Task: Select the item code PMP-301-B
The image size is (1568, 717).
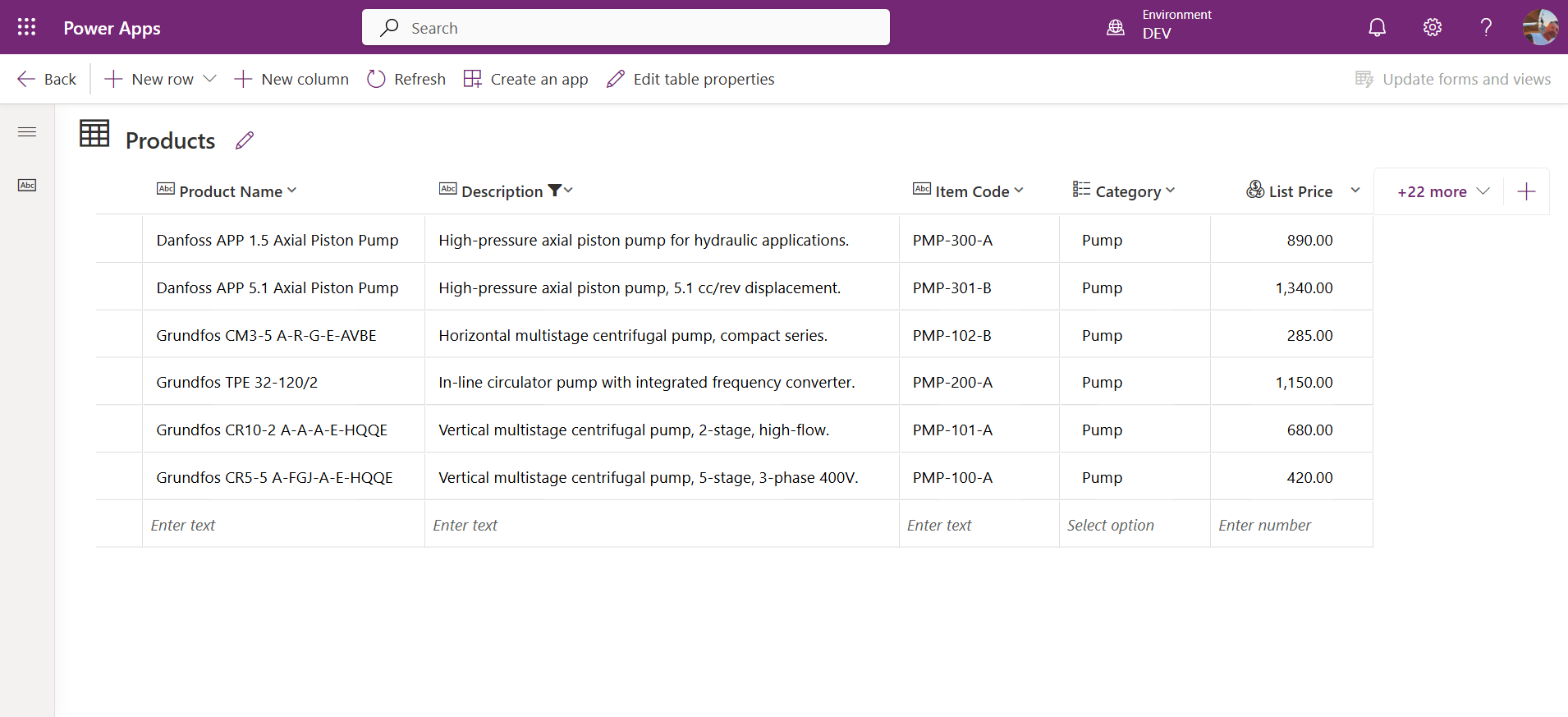Action: [x=979, y=287]
